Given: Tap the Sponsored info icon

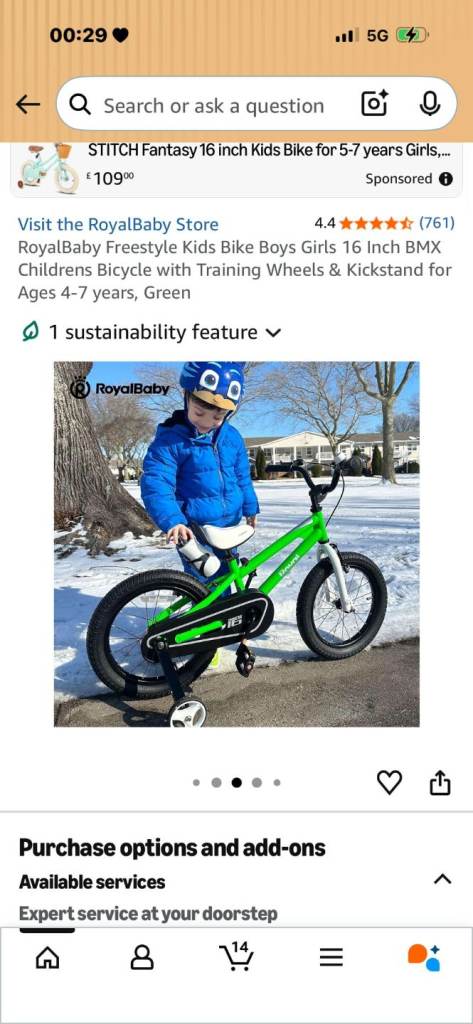Looking at the screenshot, I should (446, 179).
